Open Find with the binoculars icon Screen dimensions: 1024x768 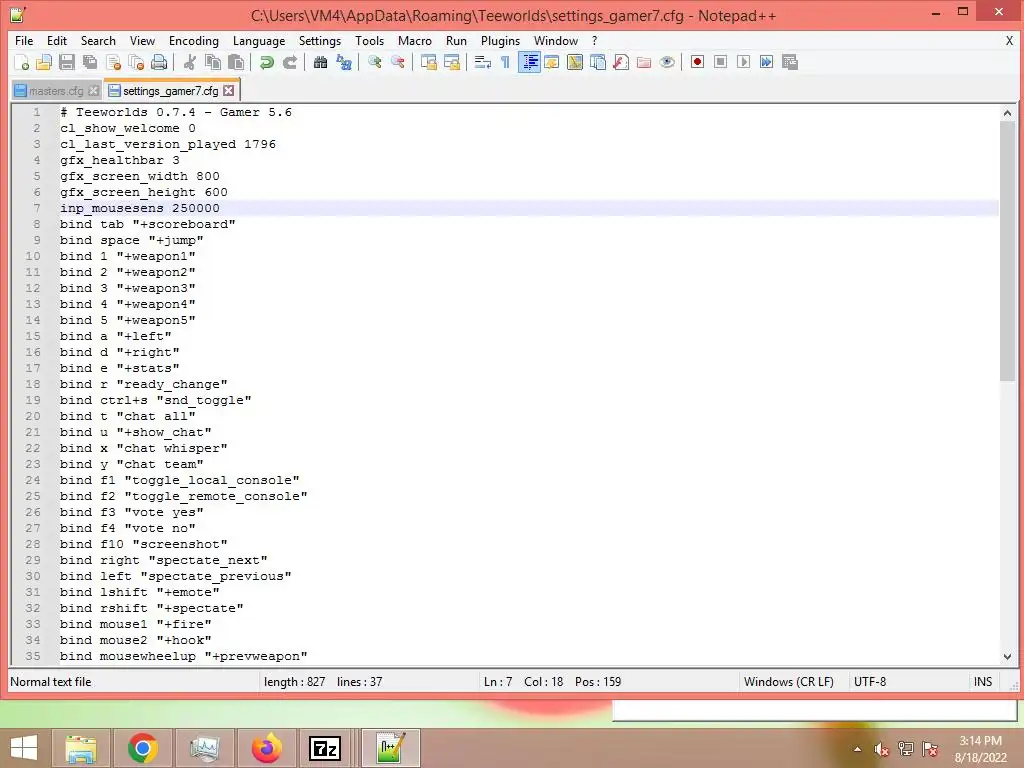tap(320, 62)
